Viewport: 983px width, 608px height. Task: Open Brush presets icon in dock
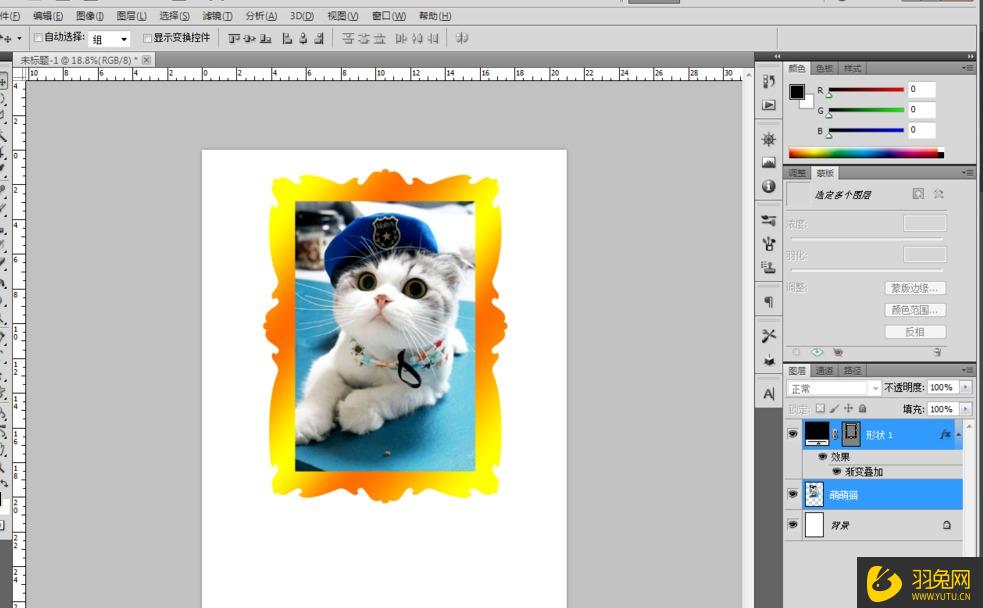tap(769, 220)
